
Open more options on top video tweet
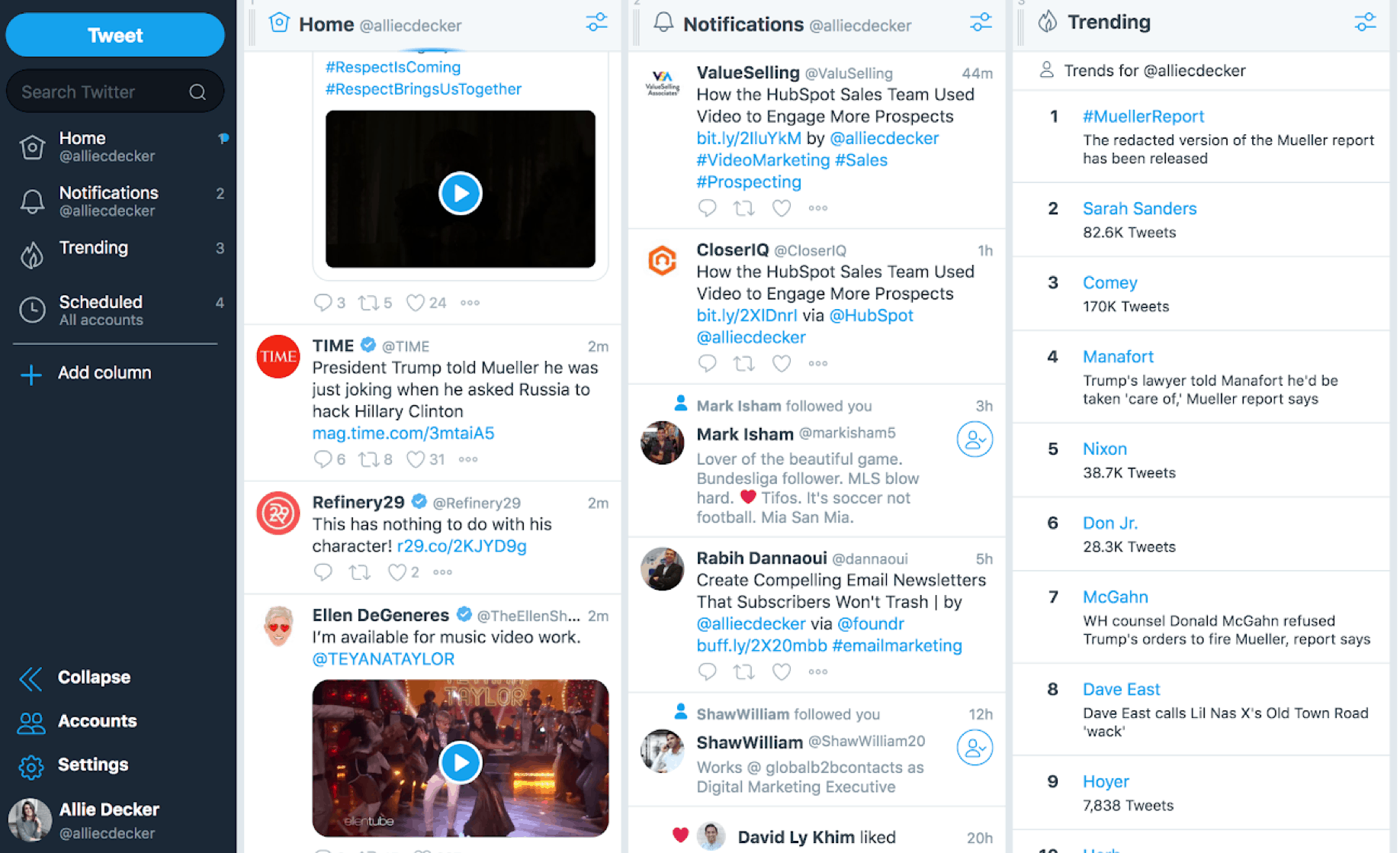point(470,303)
